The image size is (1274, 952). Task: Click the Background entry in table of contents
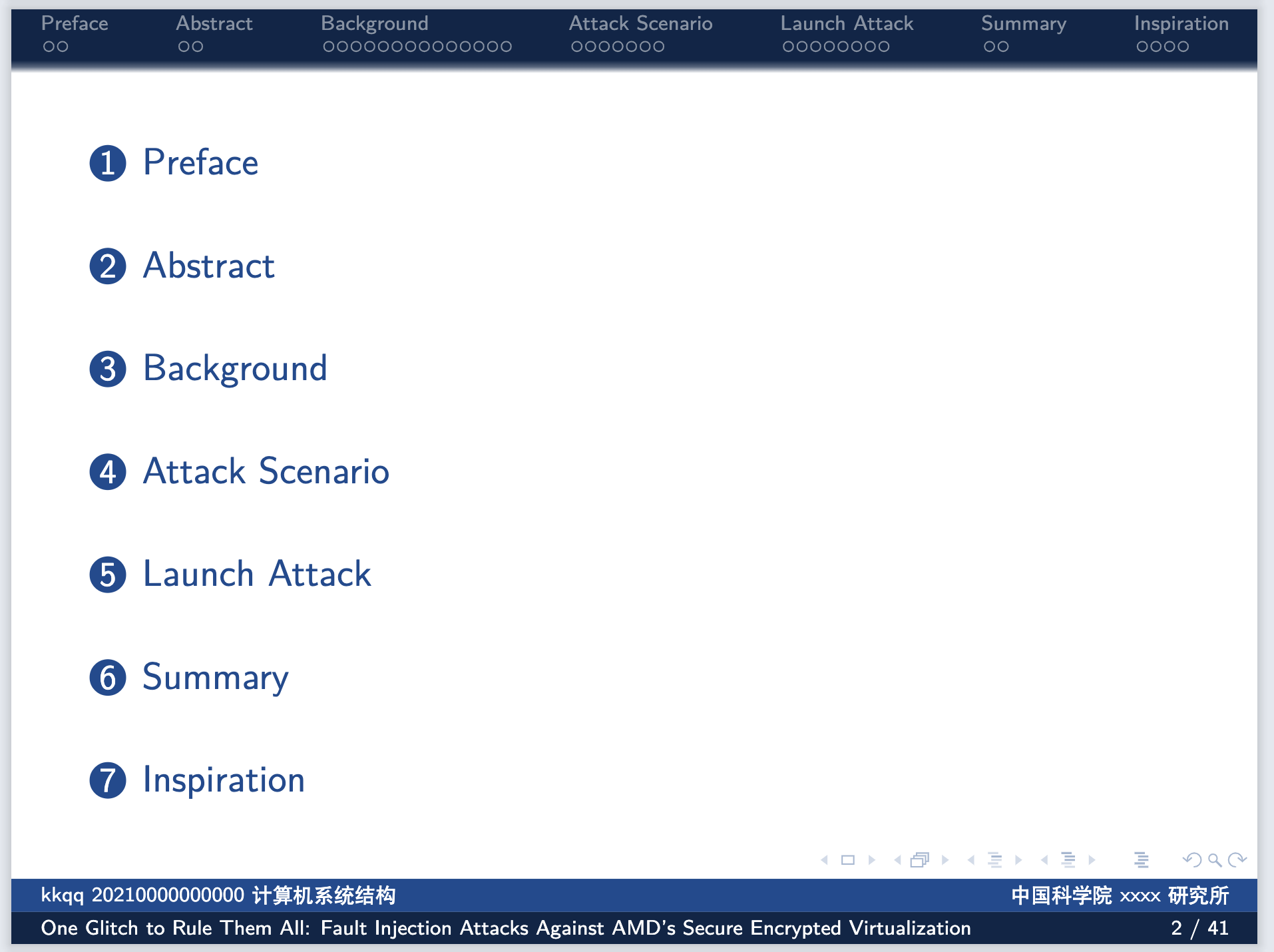[234, 368]
